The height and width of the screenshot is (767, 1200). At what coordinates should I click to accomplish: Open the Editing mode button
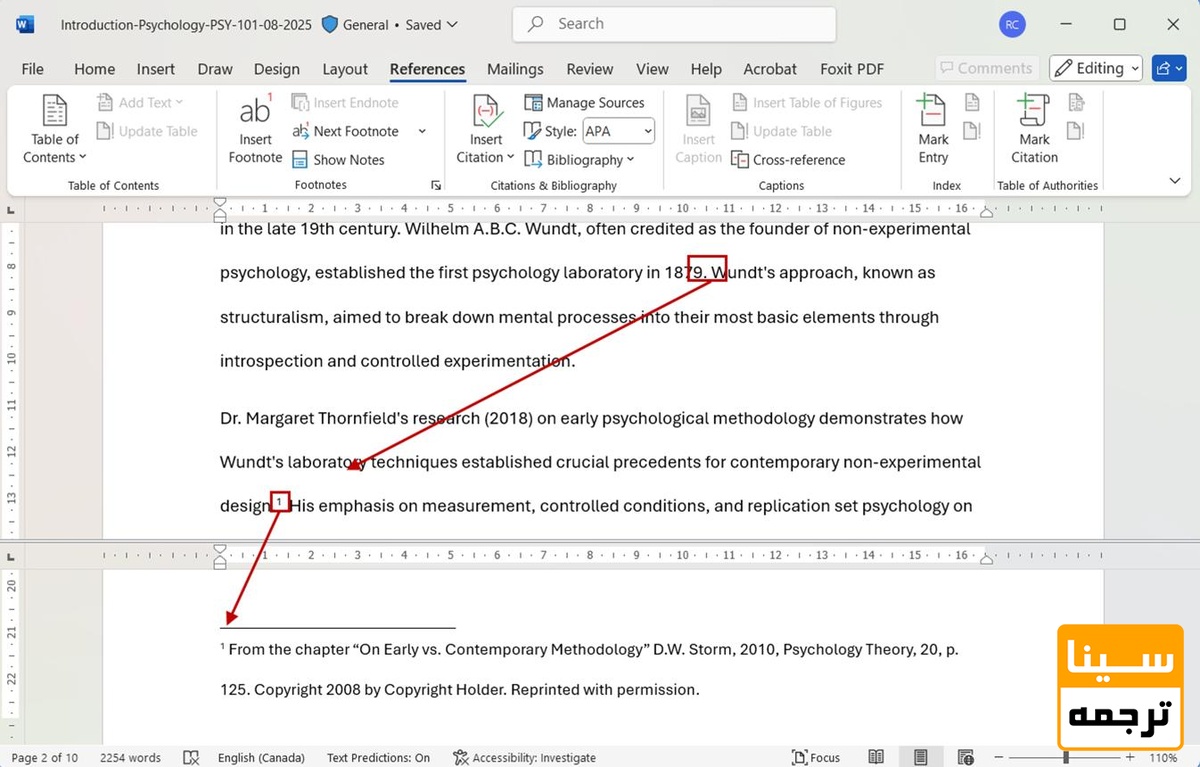coord(1096,68)
